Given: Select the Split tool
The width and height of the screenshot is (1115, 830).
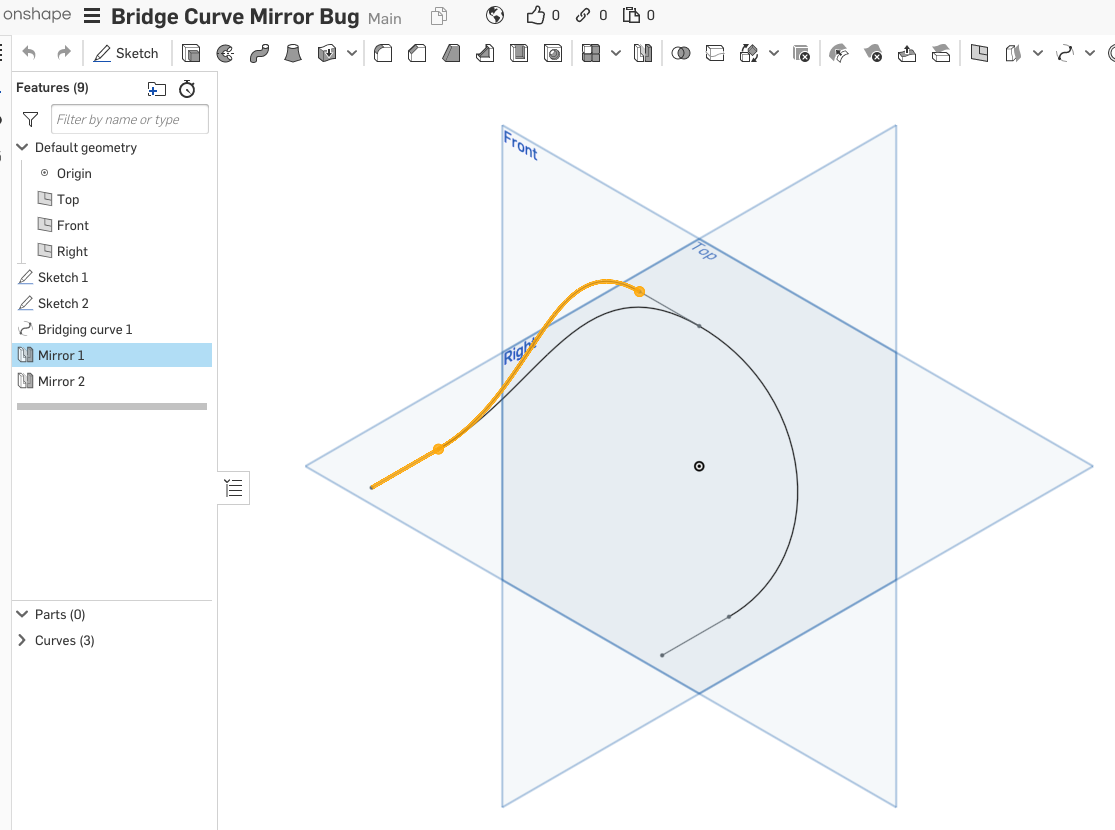Looking at the screenshot, I should 715,53.
